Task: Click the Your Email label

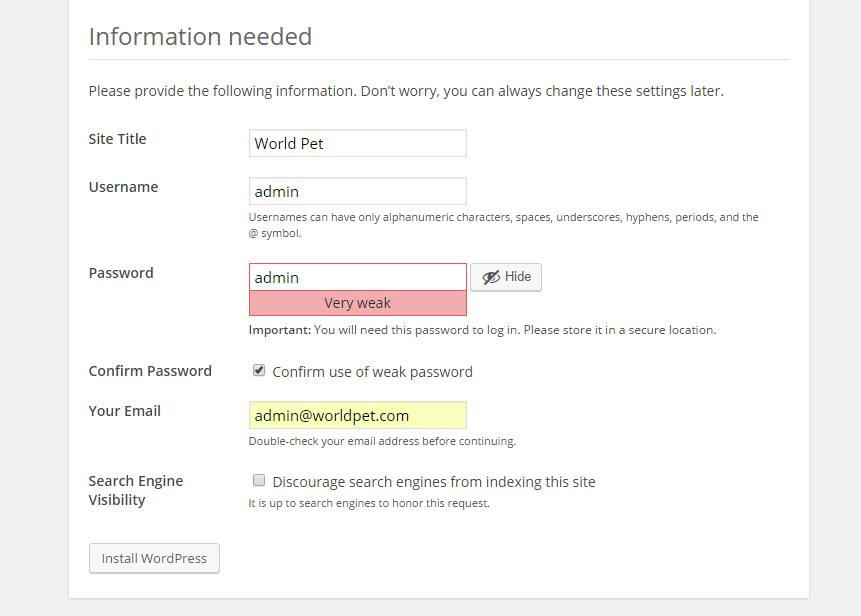Action: pyautogui.click(x=124, y=411)
